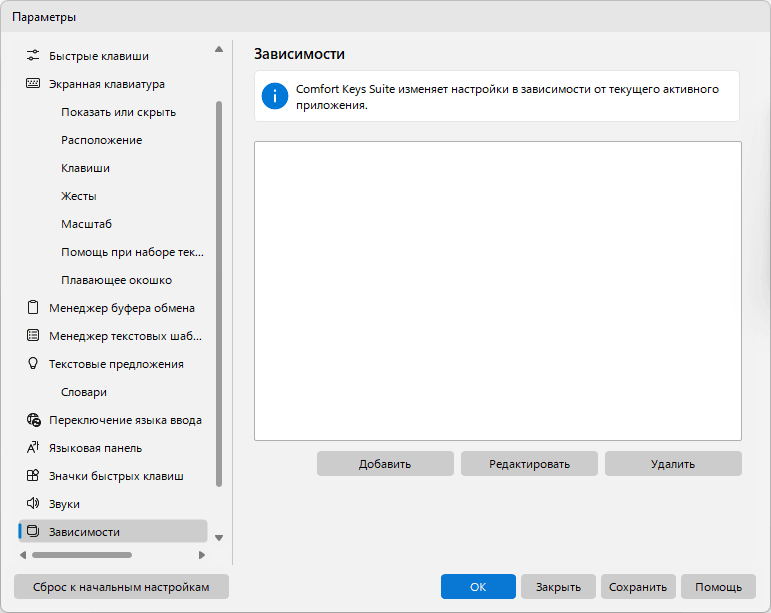Click the Удалить button
This screenshot has height=613, width=771.
click(x=673, y=464)
